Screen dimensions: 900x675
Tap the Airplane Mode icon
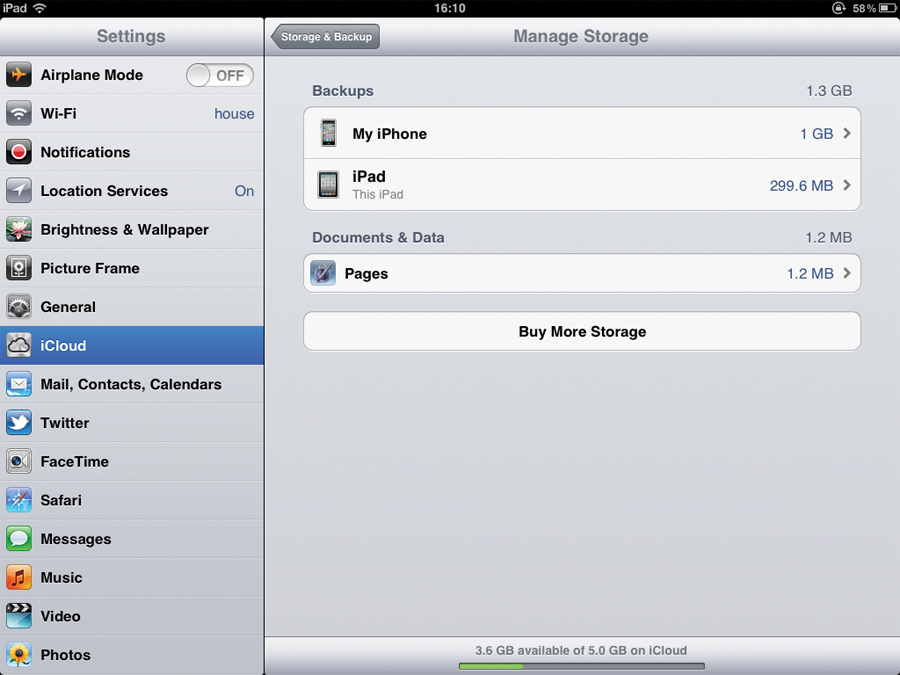pos(19,75)
